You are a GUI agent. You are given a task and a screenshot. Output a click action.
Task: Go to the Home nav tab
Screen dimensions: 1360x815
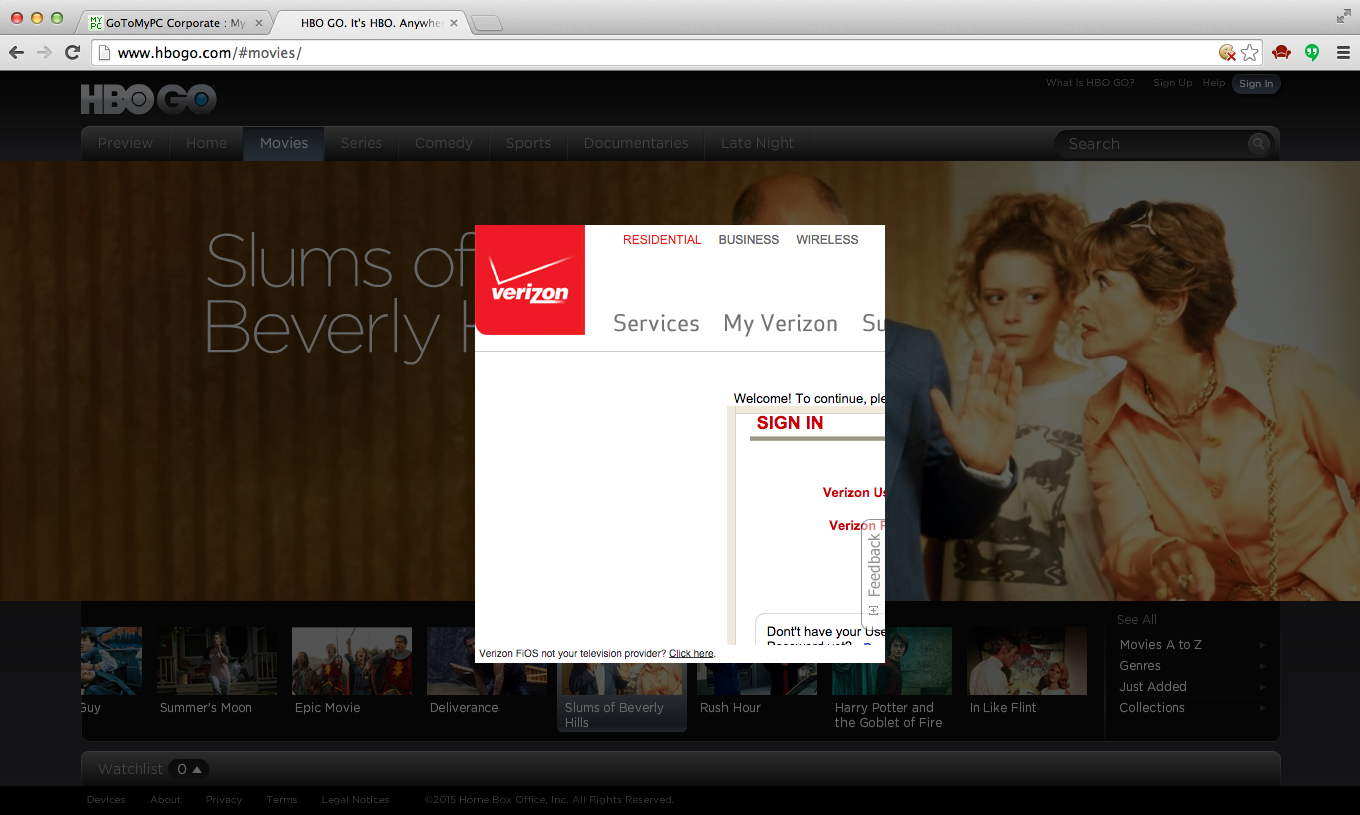point(206,143)
